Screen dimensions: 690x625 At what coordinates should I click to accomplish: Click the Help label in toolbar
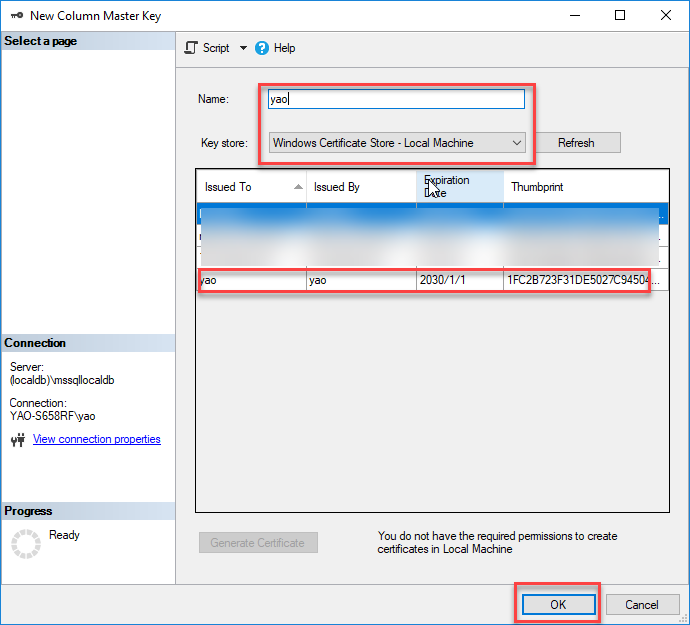[284, 48]
